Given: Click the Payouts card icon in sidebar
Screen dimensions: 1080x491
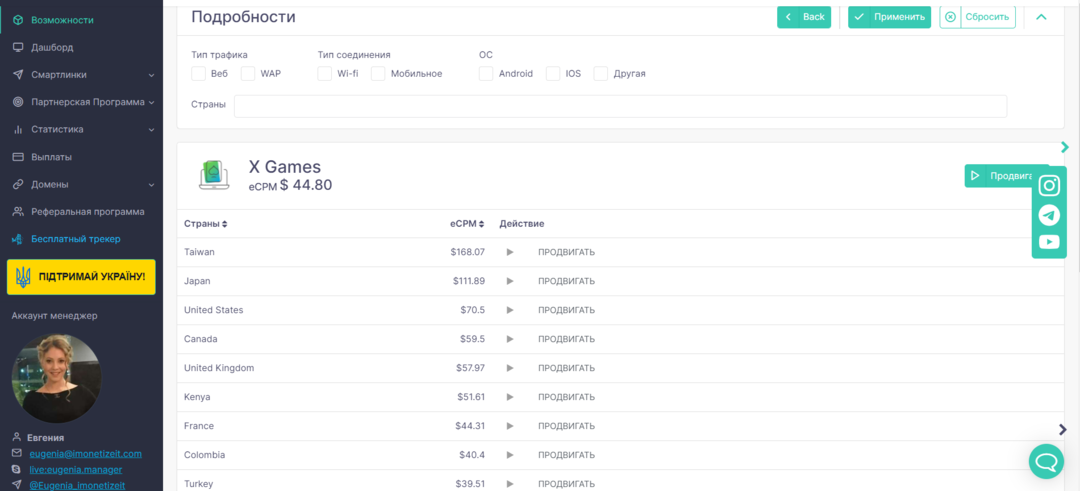Looking at the screenshot, I should click(18, 157).
